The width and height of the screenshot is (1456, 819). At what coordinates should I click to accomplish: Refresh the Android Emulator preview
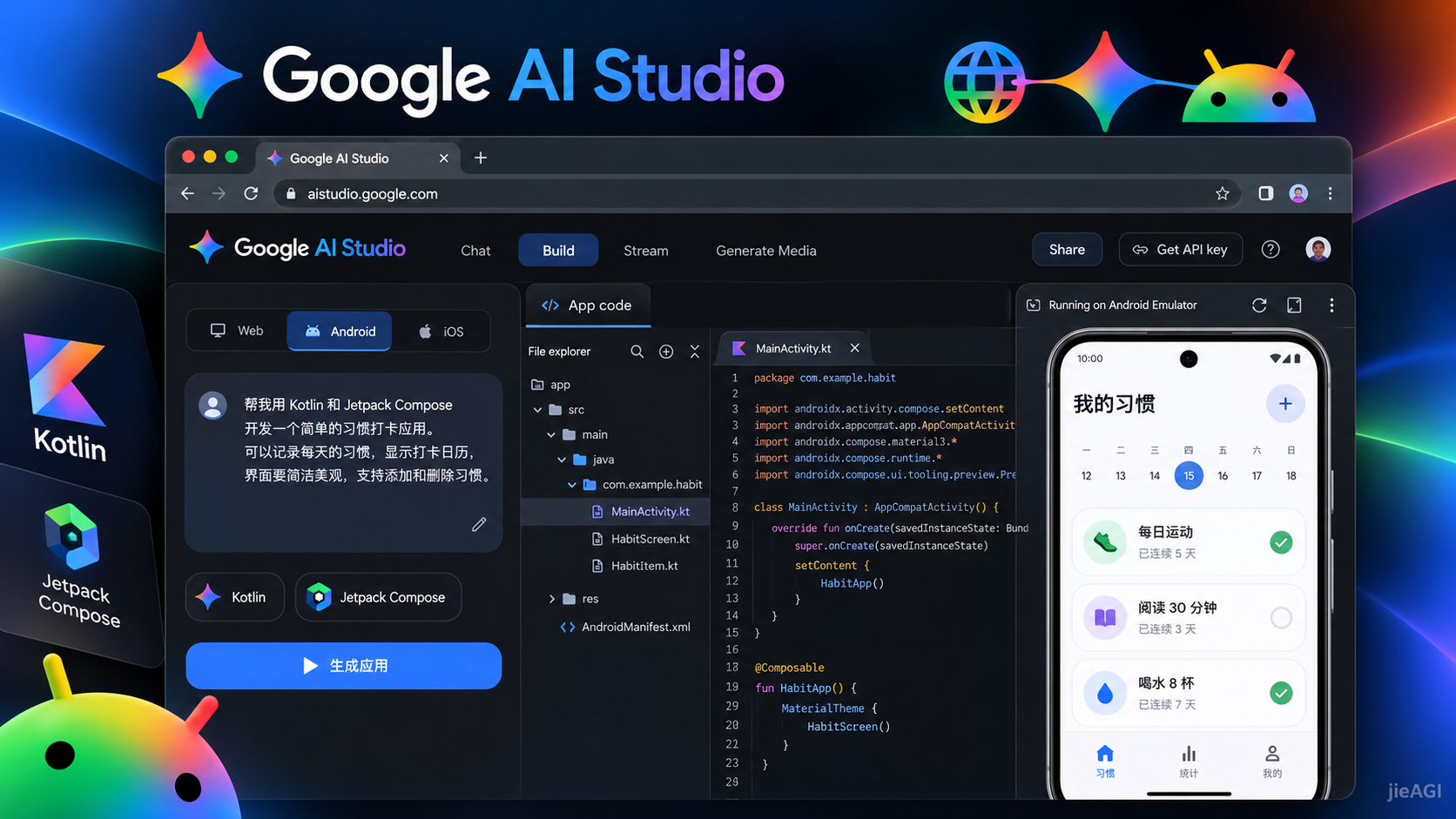pos(1259,305)
